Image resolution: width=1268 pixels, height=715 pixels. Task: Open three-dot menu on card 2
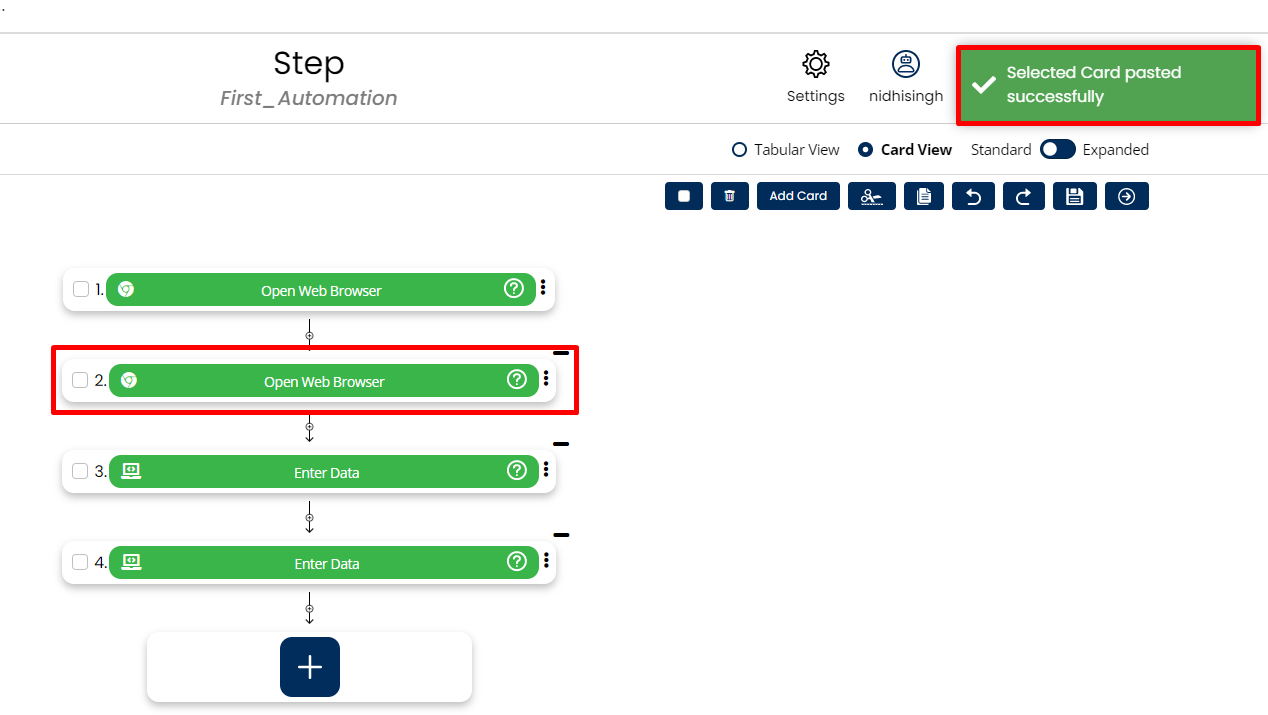[546, 379]
